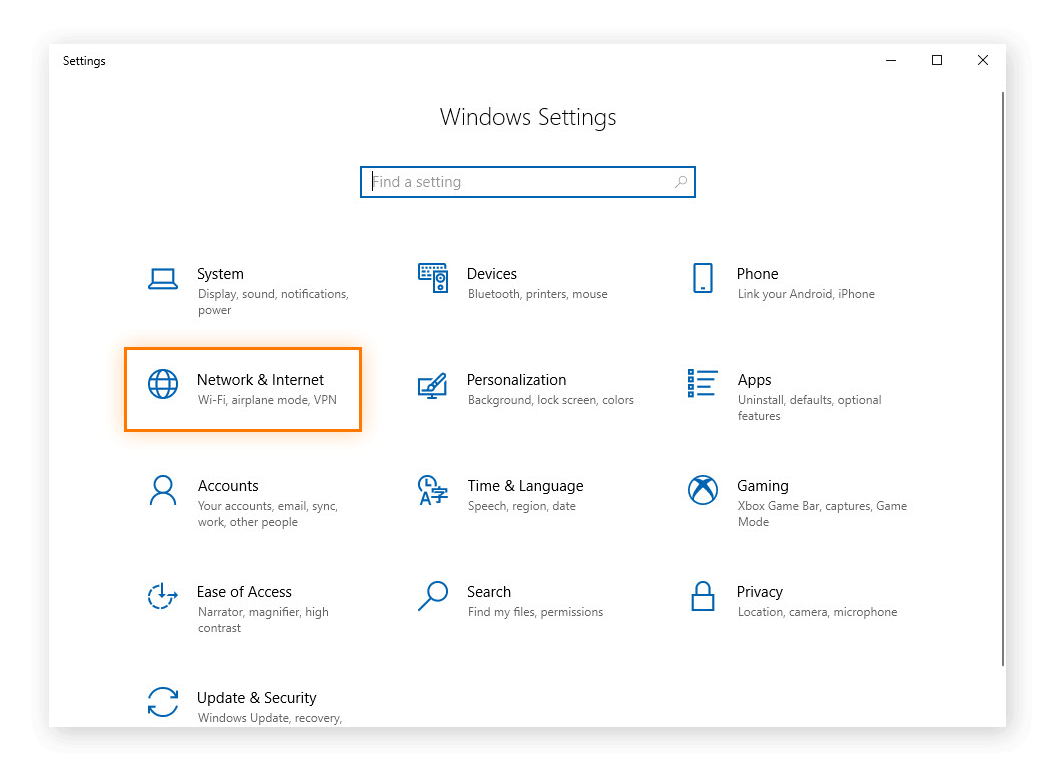Open the highlighted Network & Internet category

243,389
